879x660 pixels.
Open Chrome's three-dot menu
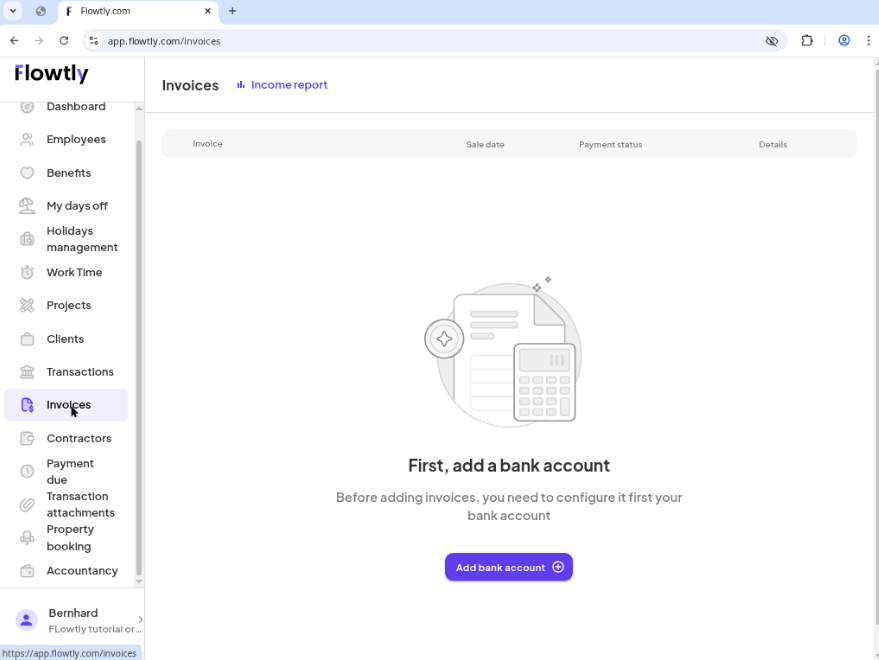pyautogui.click(x=868, y=41)
